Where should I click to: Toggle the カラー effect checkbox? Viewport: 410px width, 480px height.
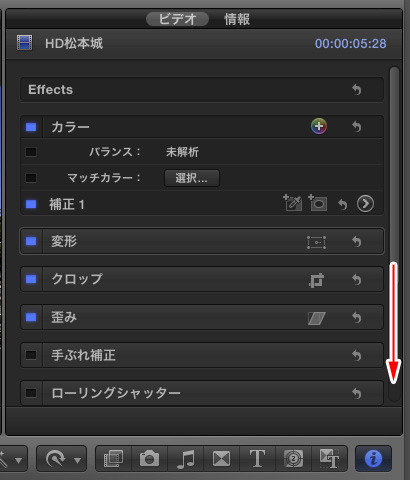click(31, 127)
